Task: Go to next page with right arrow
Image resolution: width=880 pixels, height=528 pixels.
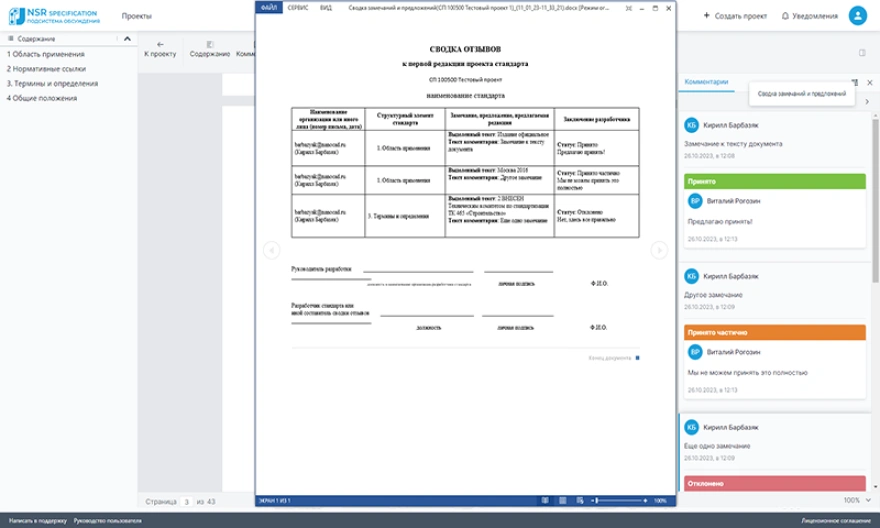Action: pyautogui.click(x=659, y=250)
